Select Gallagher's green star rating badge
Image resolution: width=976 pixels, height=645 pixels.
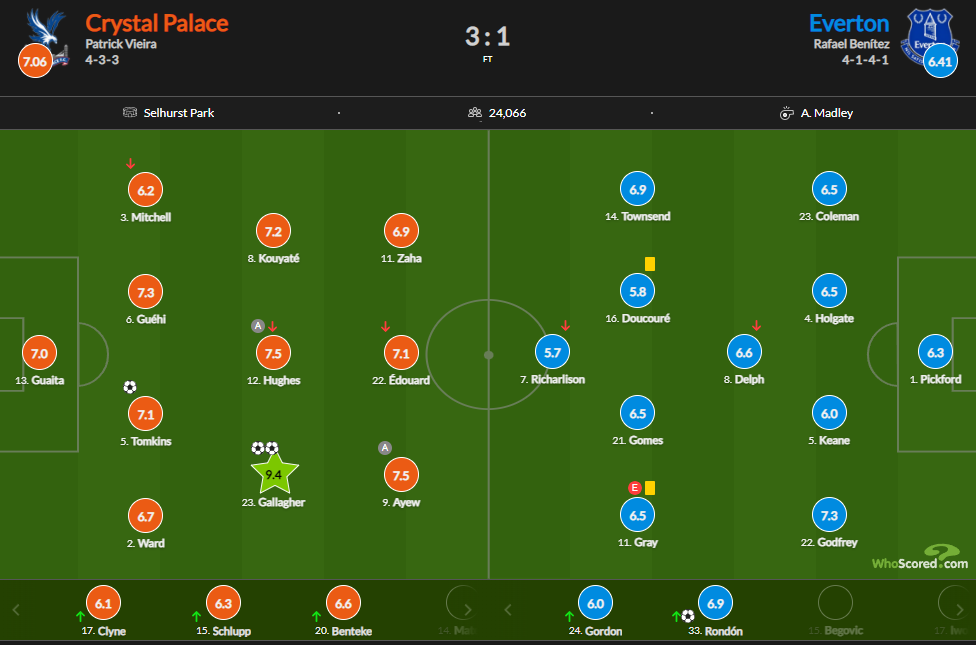tap(274, 474)
